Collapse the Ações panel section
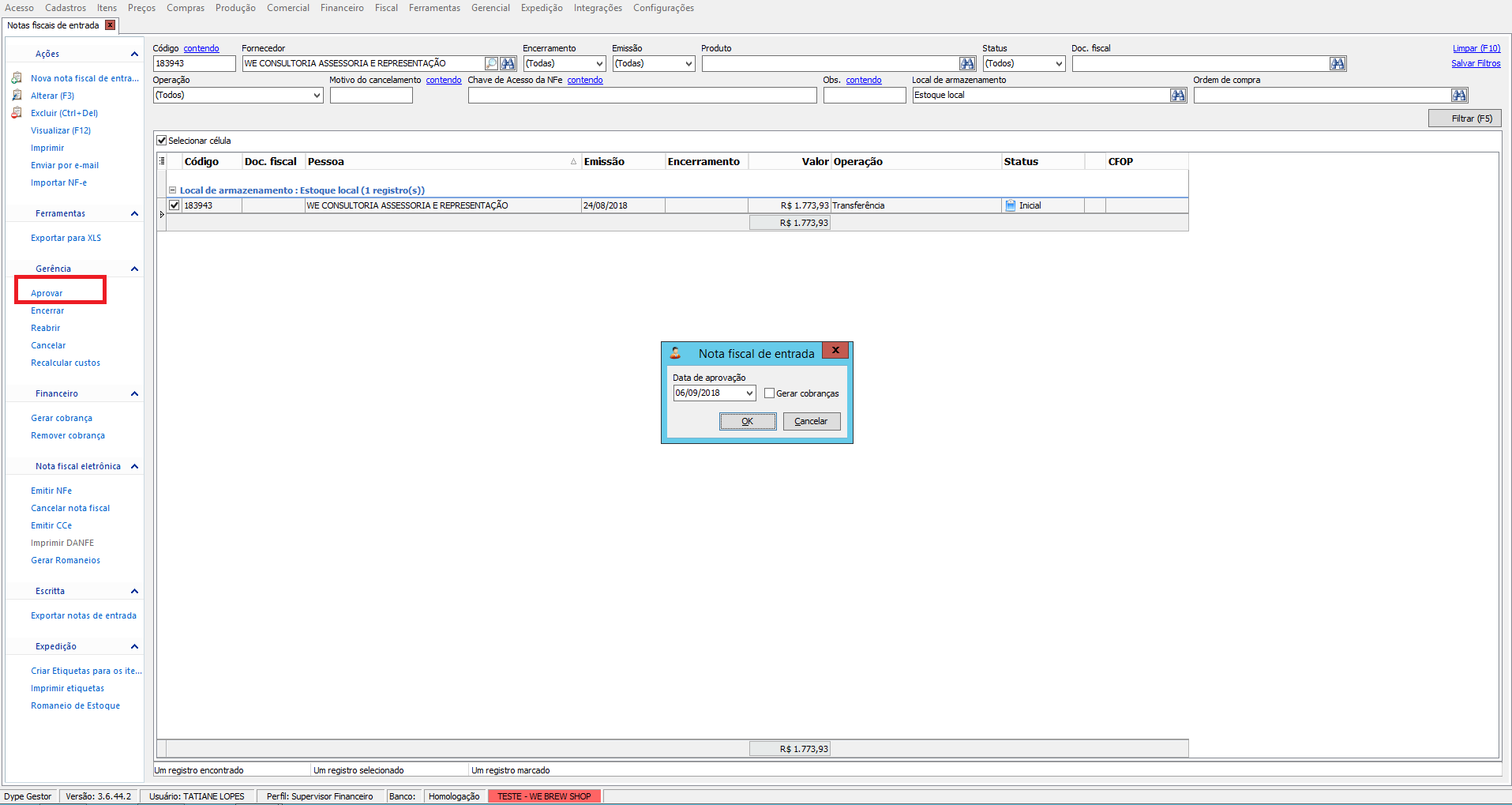This screenshot has width=1512, height=805. 134,54
